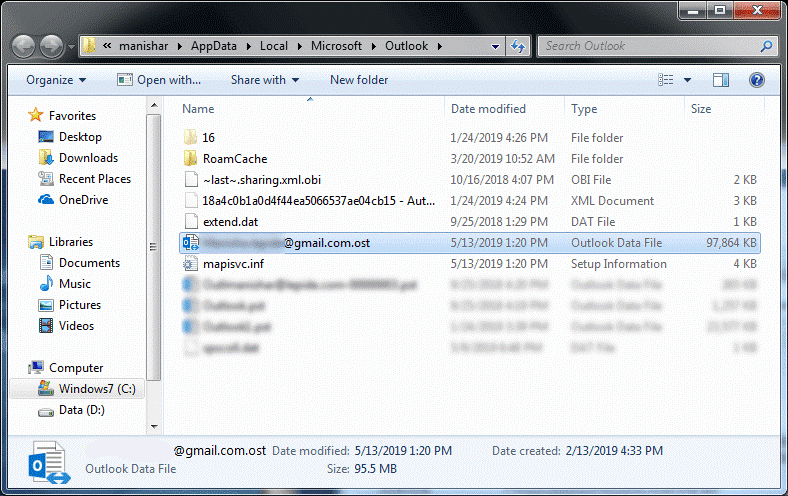
Task: Open the Documents library
Action: [x=89, y=263]
